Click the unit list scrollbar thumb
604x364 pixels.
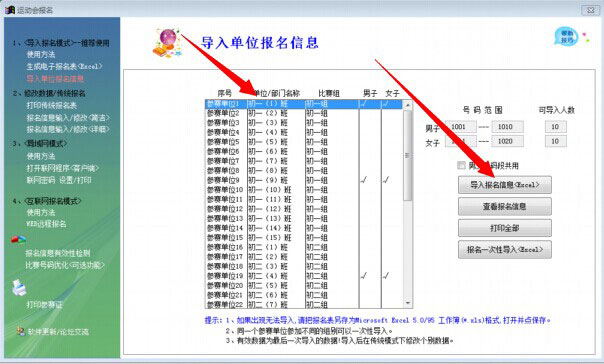click(x=408, y=155)
